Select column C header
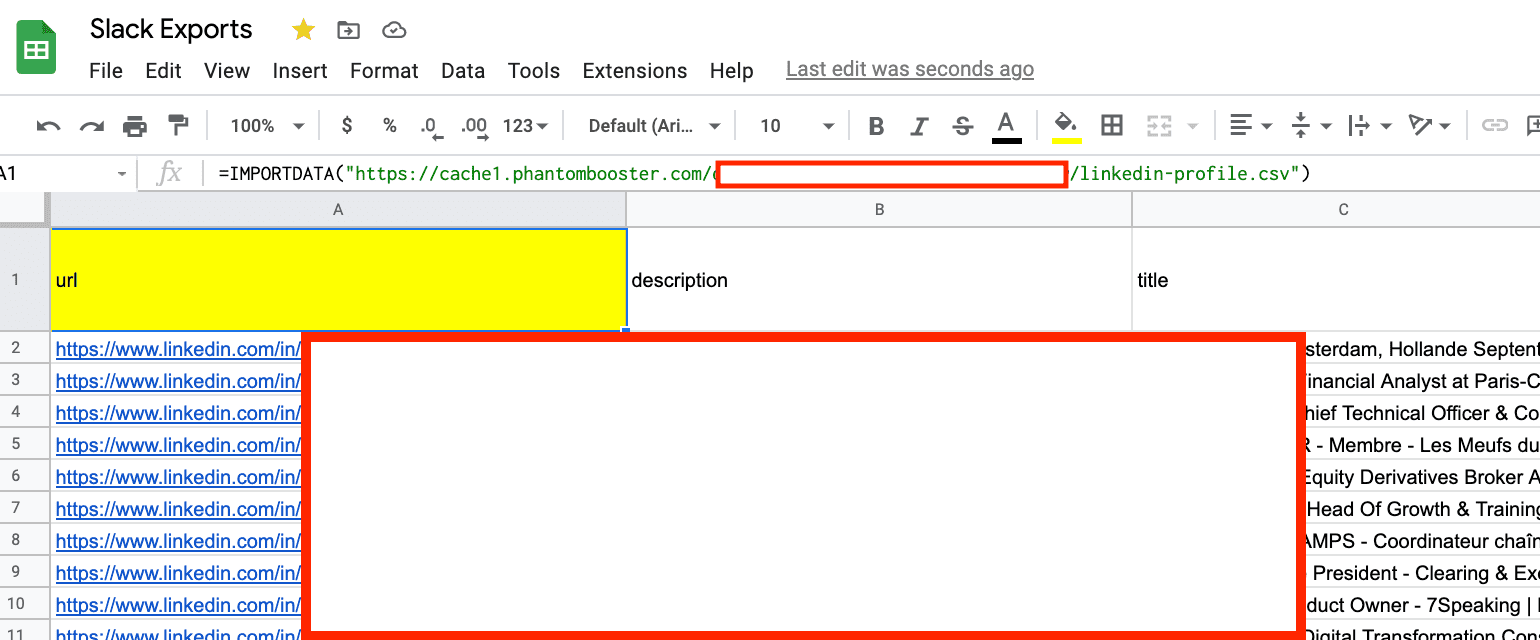Viewport: 1540px width, 640px height. (1336, 209)
